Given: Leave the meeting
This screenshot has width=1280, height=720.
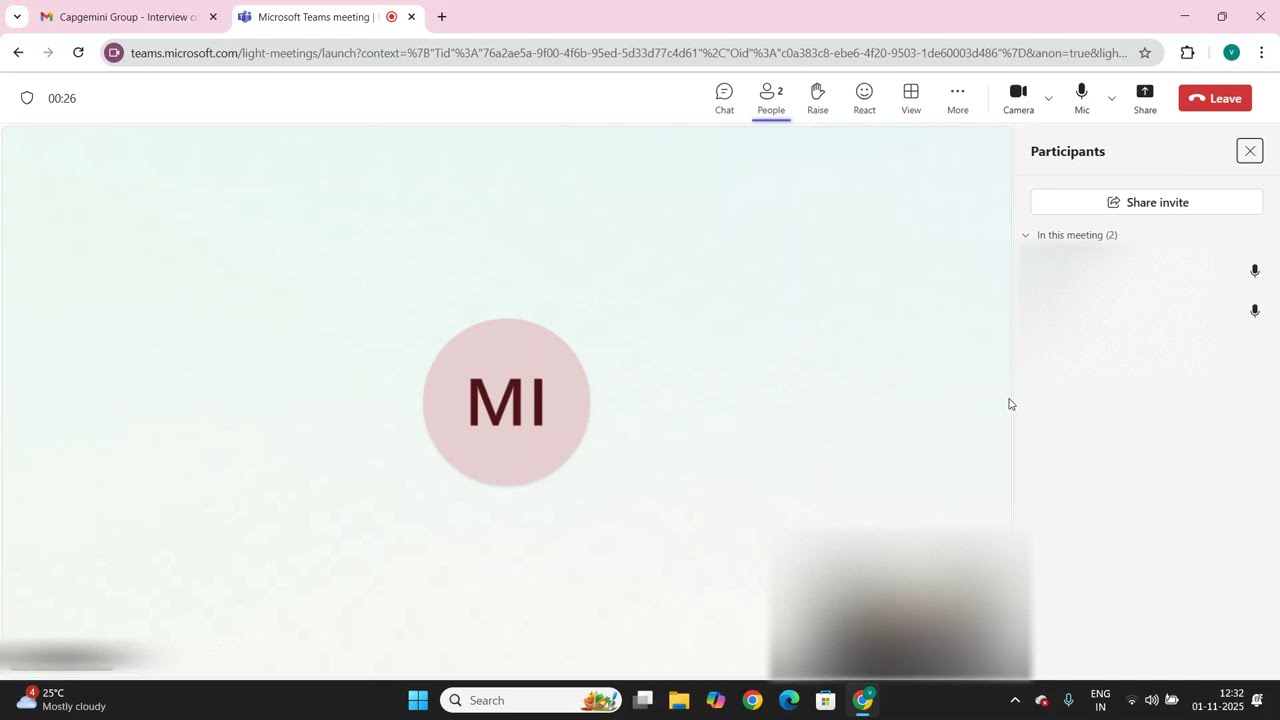Looking at the screenshot, I should 1215,98.
